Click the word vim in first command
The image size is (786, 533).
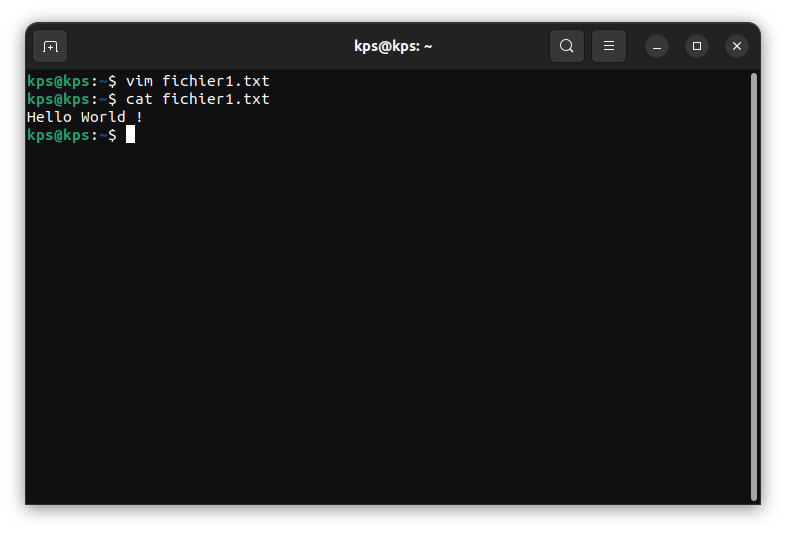(x=139, y=81)
